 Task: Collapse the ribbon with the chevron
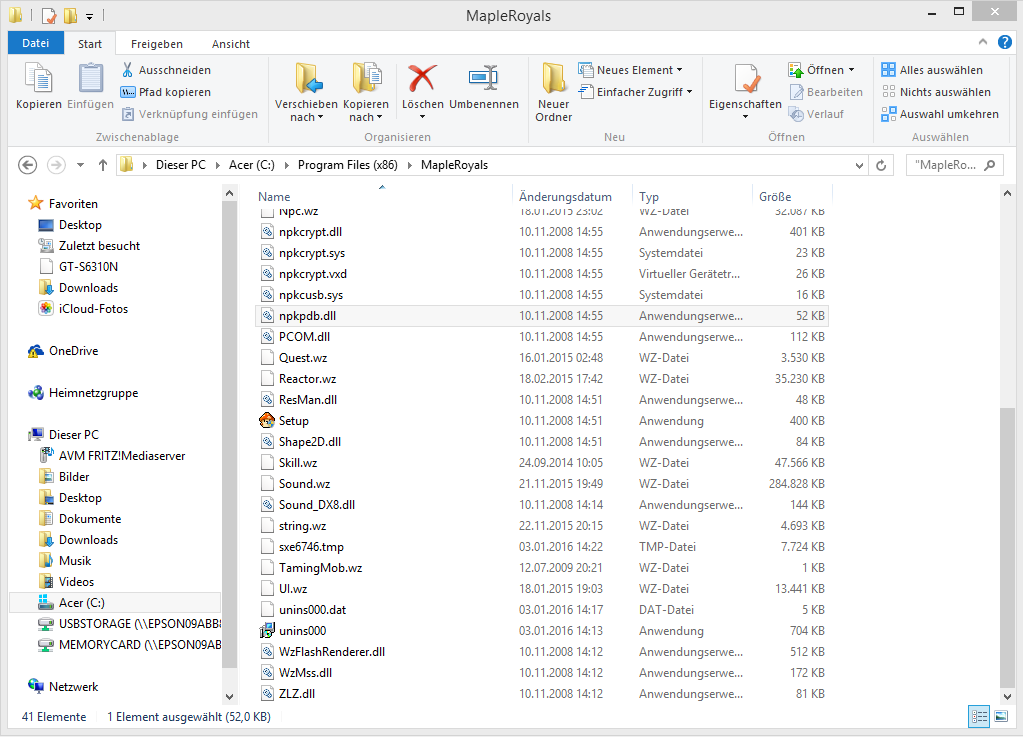(983, 42)
